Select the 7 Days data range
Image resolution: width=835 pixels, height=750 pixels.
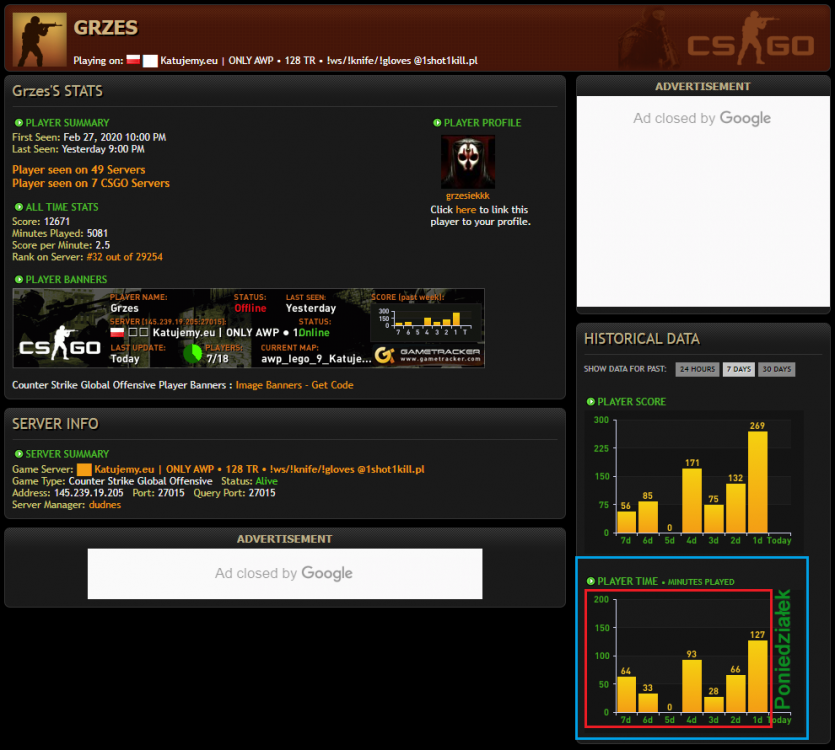tap(739, 369)
